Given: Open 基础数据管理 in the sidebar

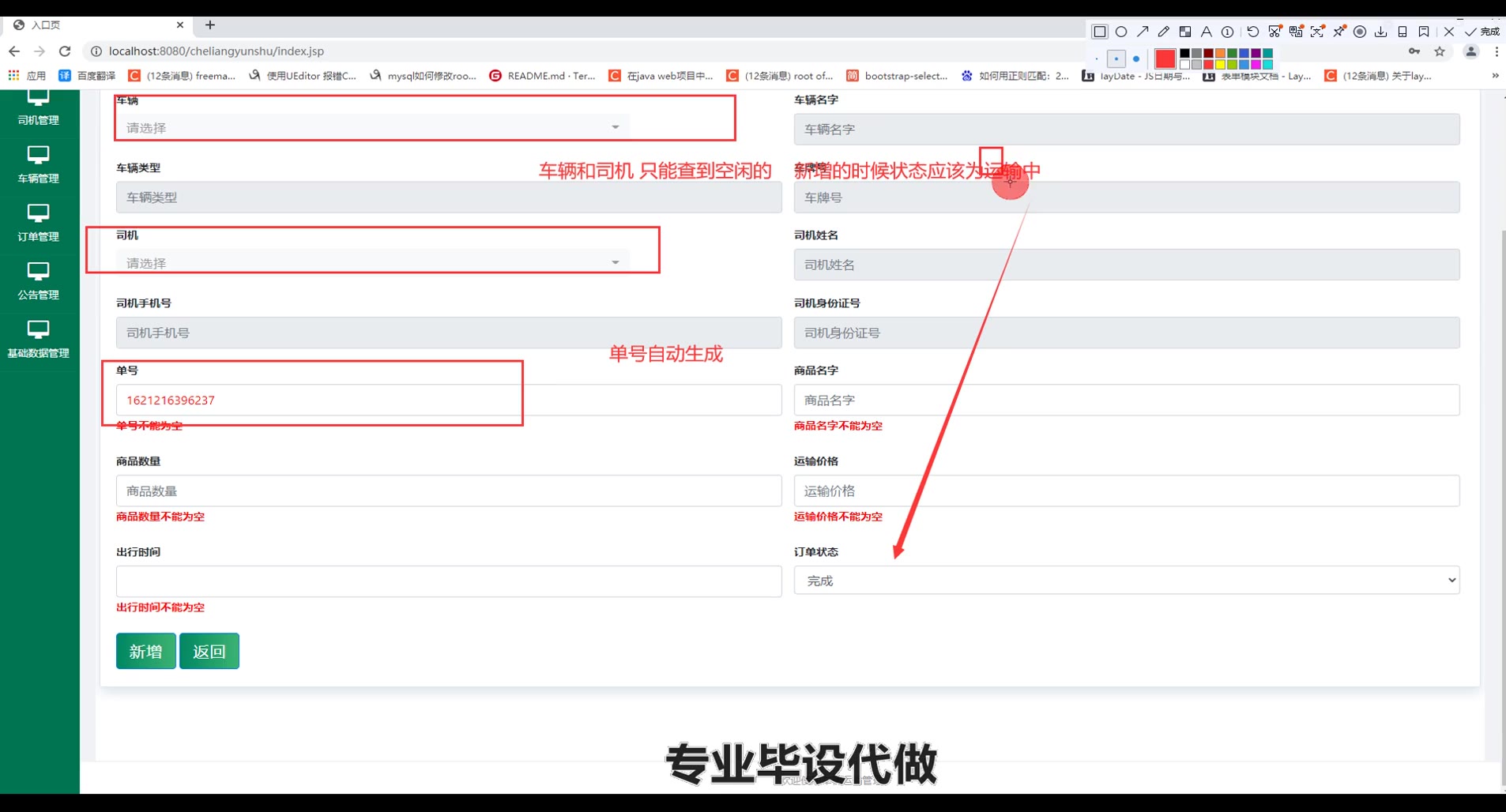Looking at the screenshot, I should (38, 340).
